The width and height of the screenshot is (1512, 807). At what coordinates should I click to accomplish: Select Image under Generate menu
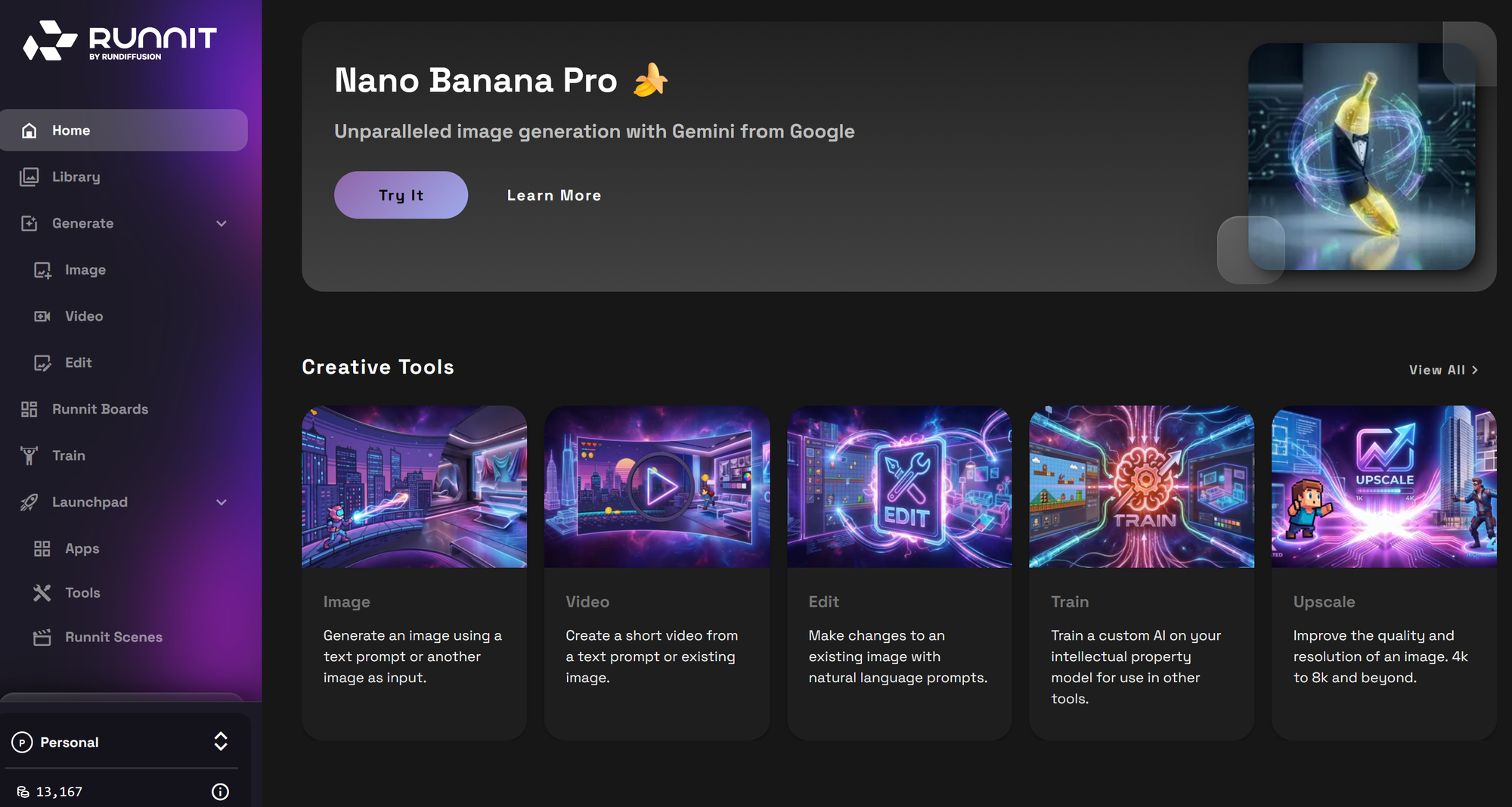click(x=85, y=270)
